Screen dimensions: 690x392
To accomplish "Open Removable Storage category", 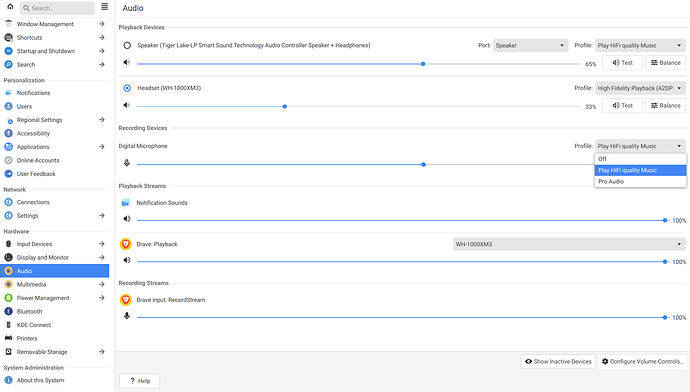I will [55, 352].
